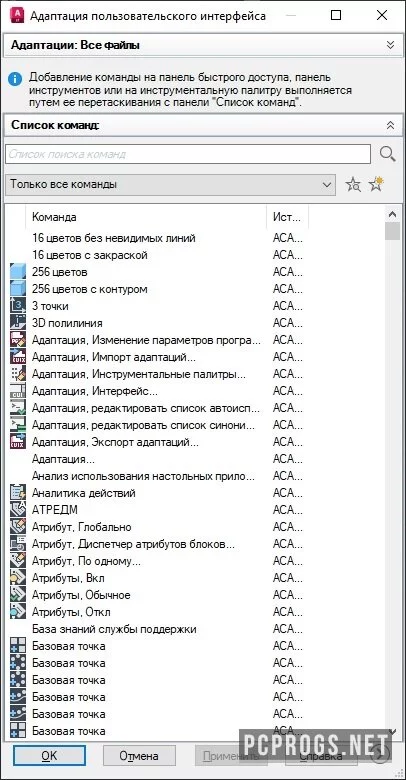
Task: Click the Экспорт адаптаций command icon
Action: tap(18, 442)
